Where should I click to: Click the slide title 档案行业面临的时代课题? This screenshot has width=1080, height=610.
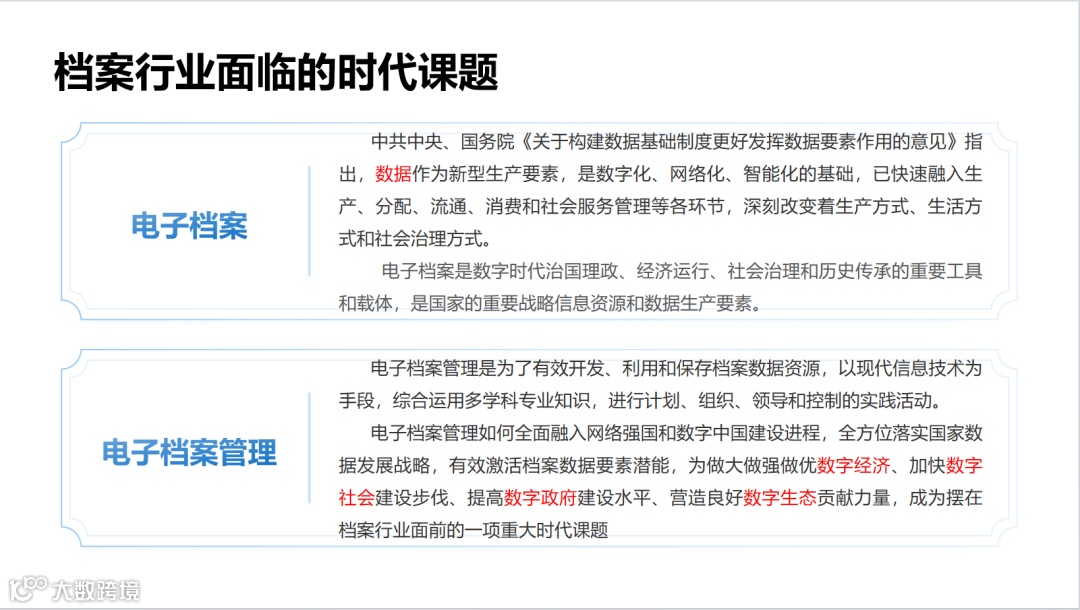tap(276, 72)
